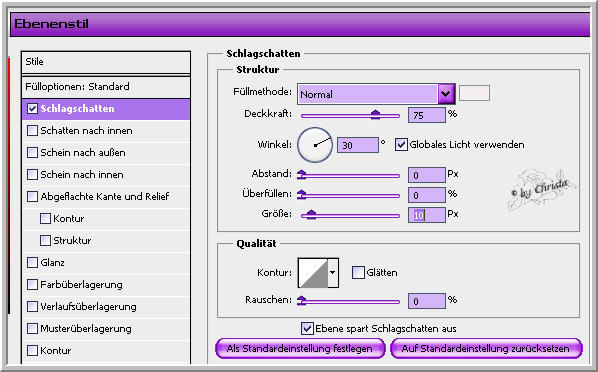Select the Schein nach außen row label
This screenshot has height=372, width=598.
point(83,153)
